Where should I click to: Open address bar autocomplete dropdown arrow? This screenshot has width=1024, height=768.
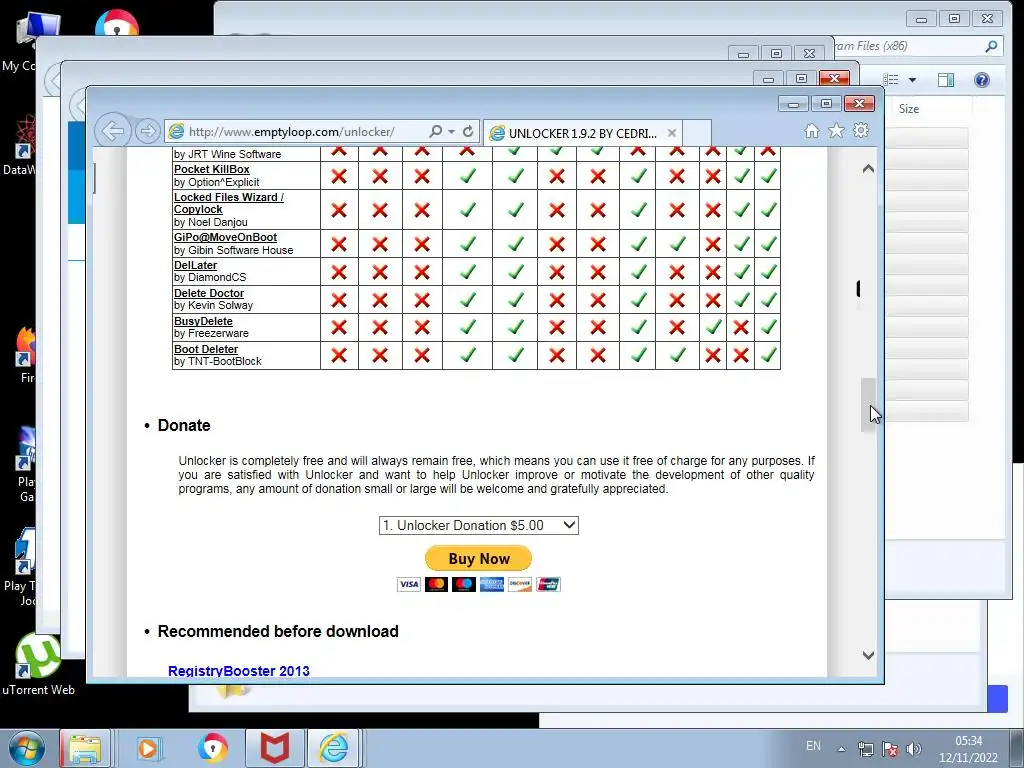(451, 131)
